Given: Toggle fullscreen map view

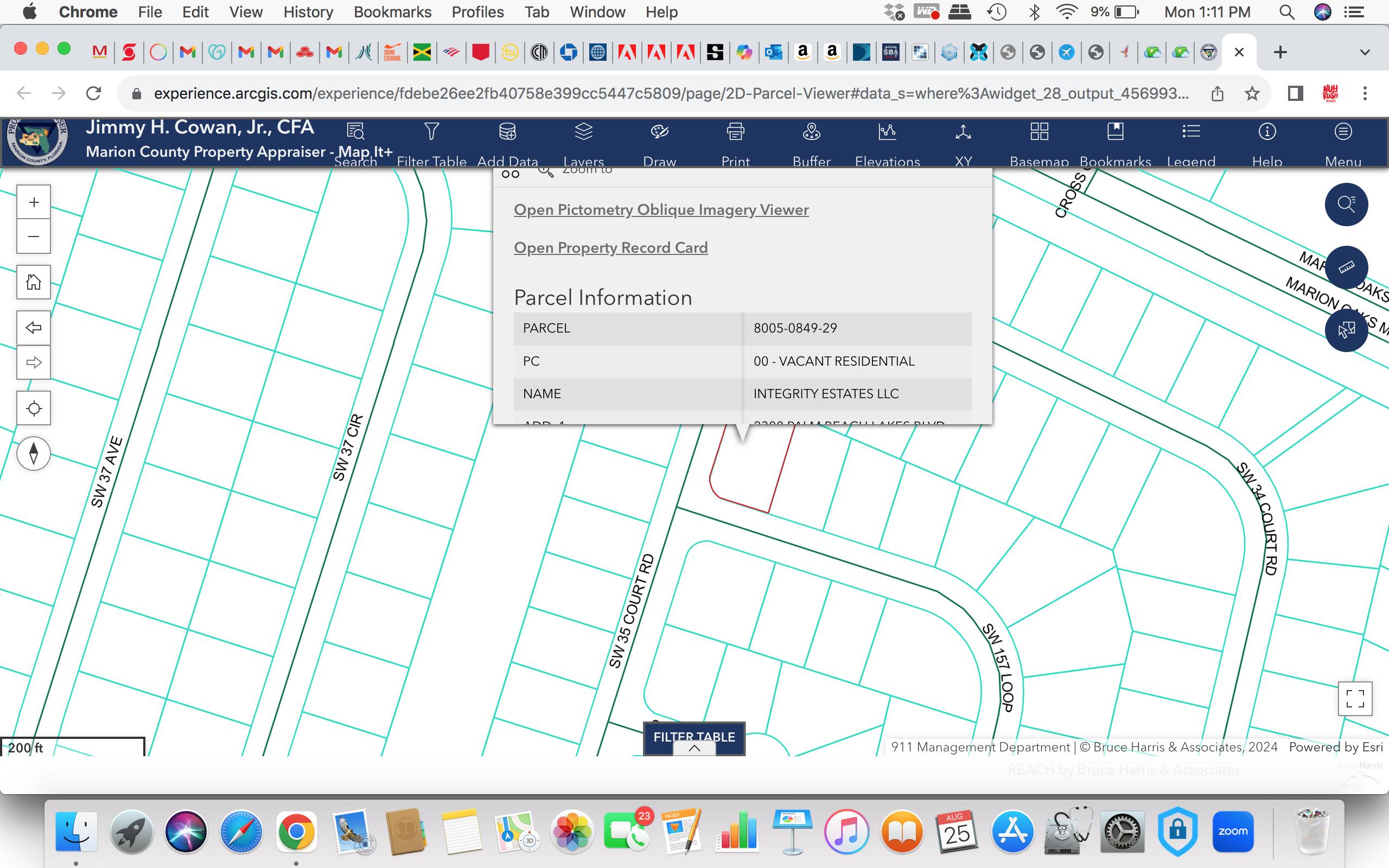Looking at the screenshot, I should [x=1355, y=699].
